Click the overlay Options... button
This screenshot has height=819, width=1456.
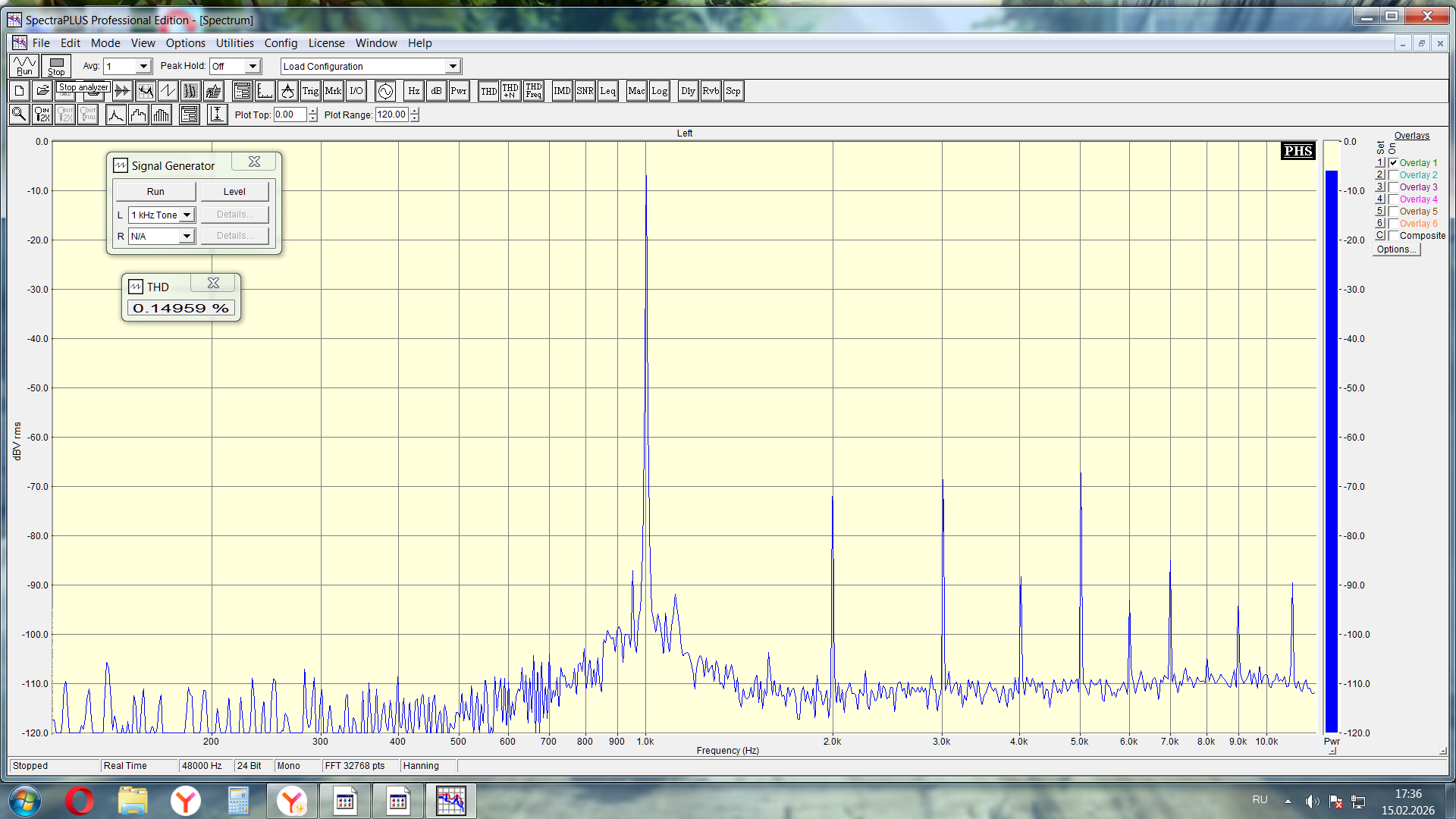[1395, 249]
